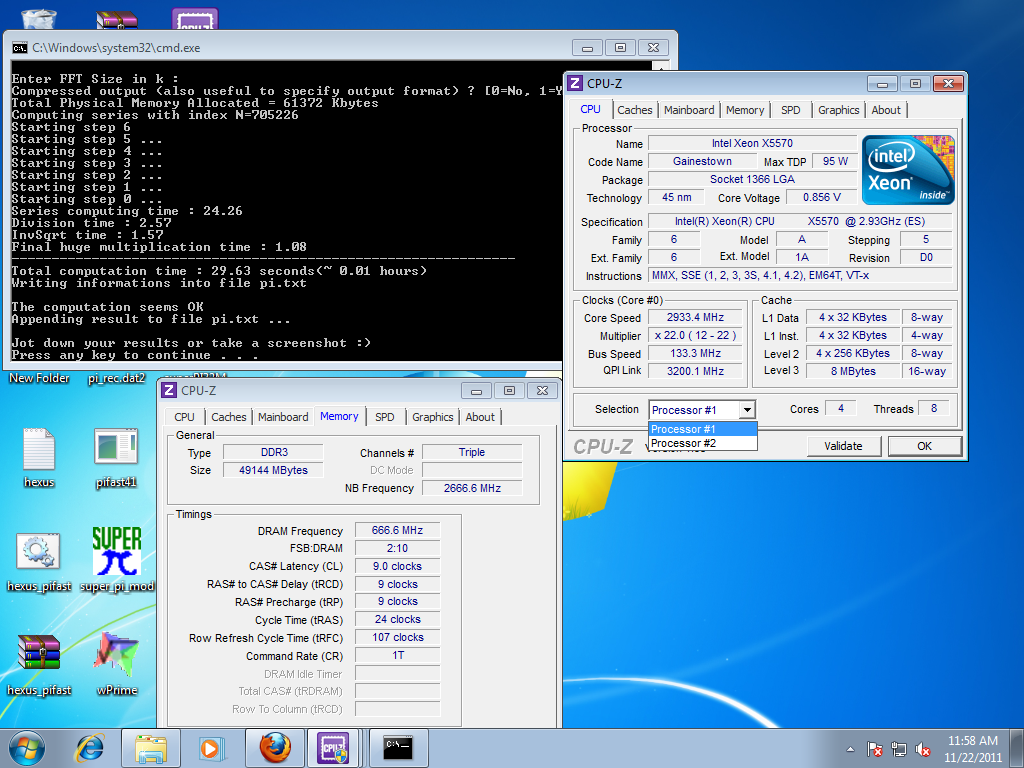Switch to CPU tab in processor window

[590, 109]
